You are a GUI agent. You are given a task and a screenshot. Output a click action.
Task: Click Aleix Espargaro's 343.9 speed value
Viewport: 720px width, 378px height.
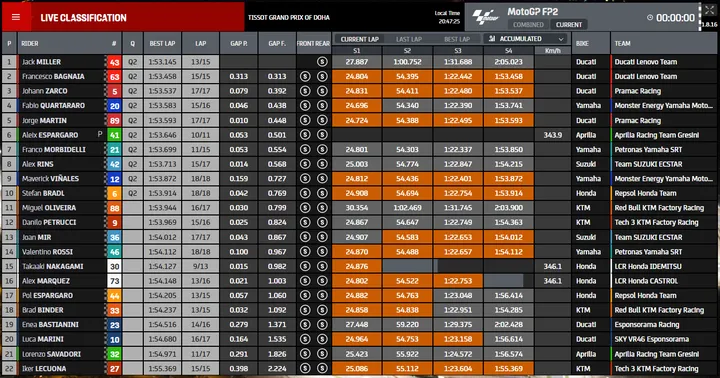(x=552, y=135)
